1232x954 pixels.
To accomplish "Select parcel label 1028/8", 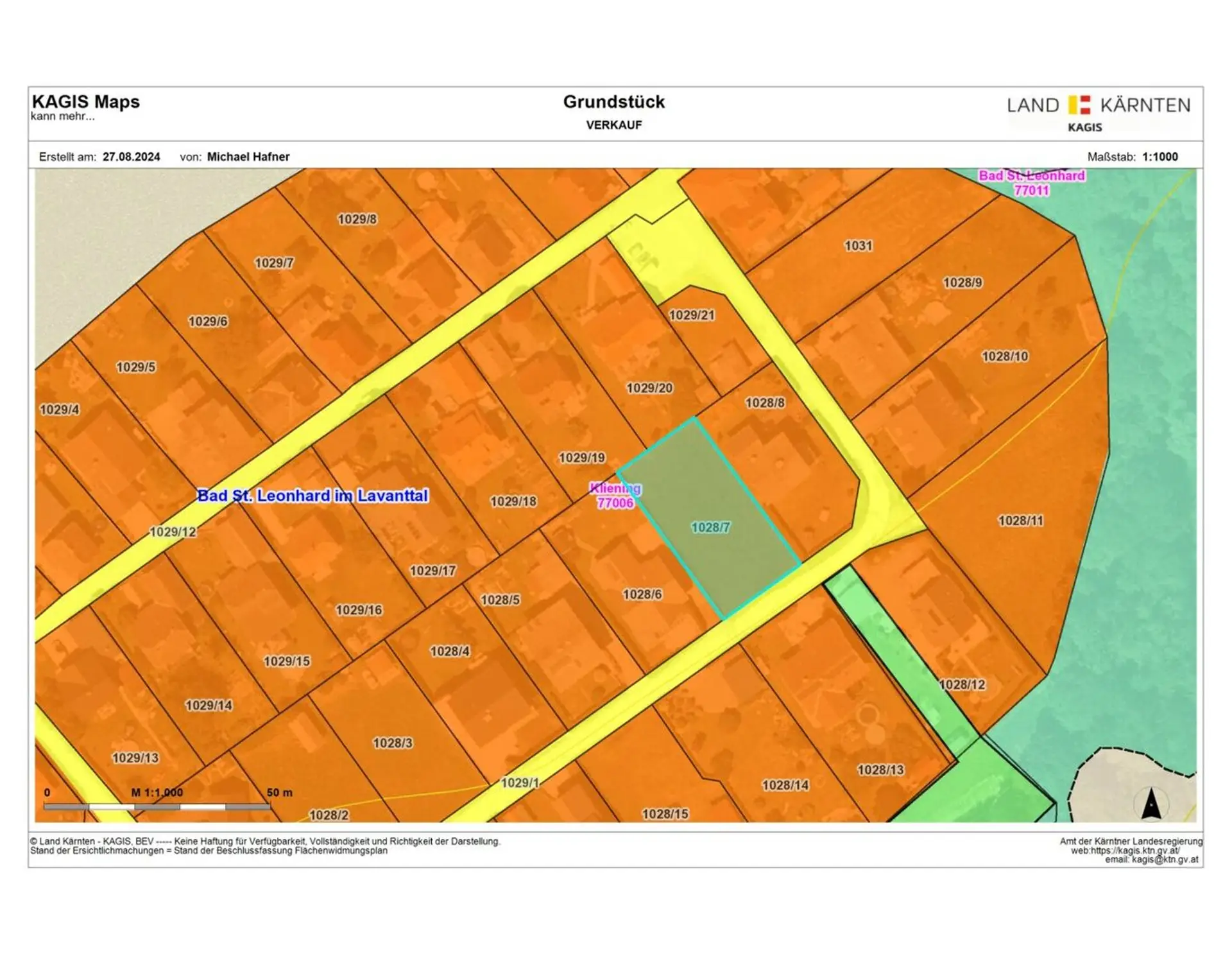I will coord(764,403).
